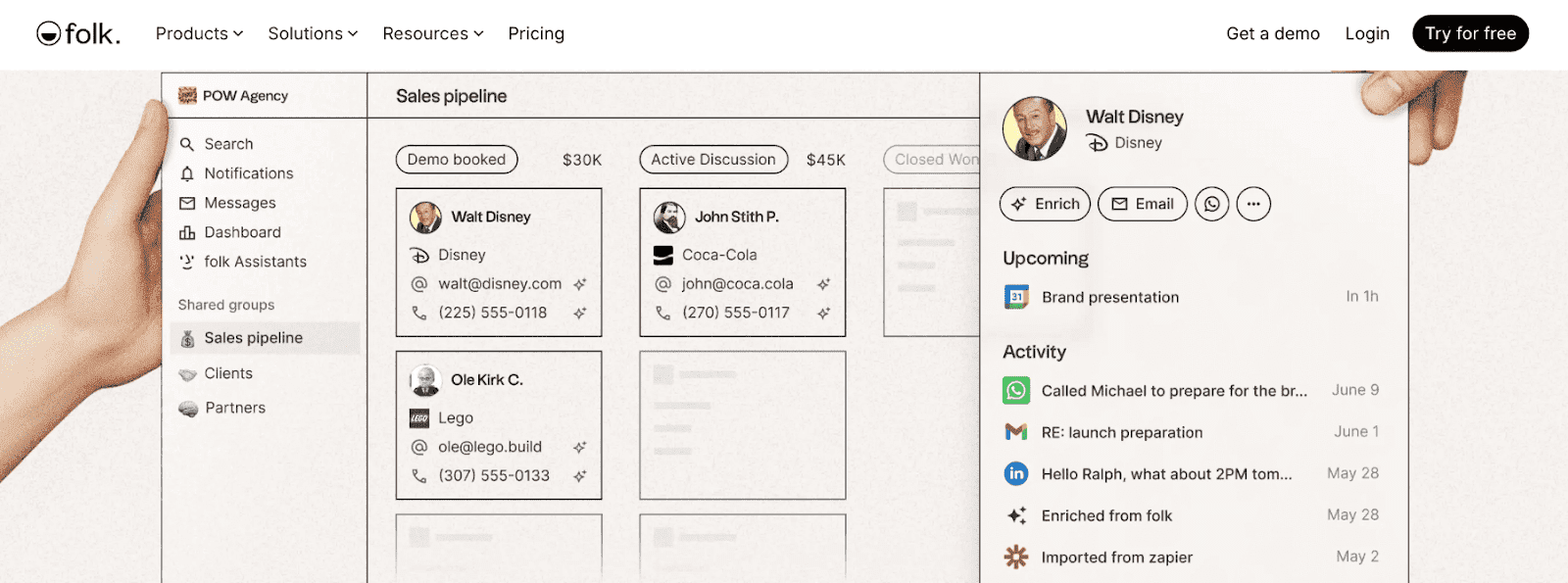Click the Dashboard chart icon in sidebar
The width and height of the screenshot is (1568, 583).
pos(187,232)
